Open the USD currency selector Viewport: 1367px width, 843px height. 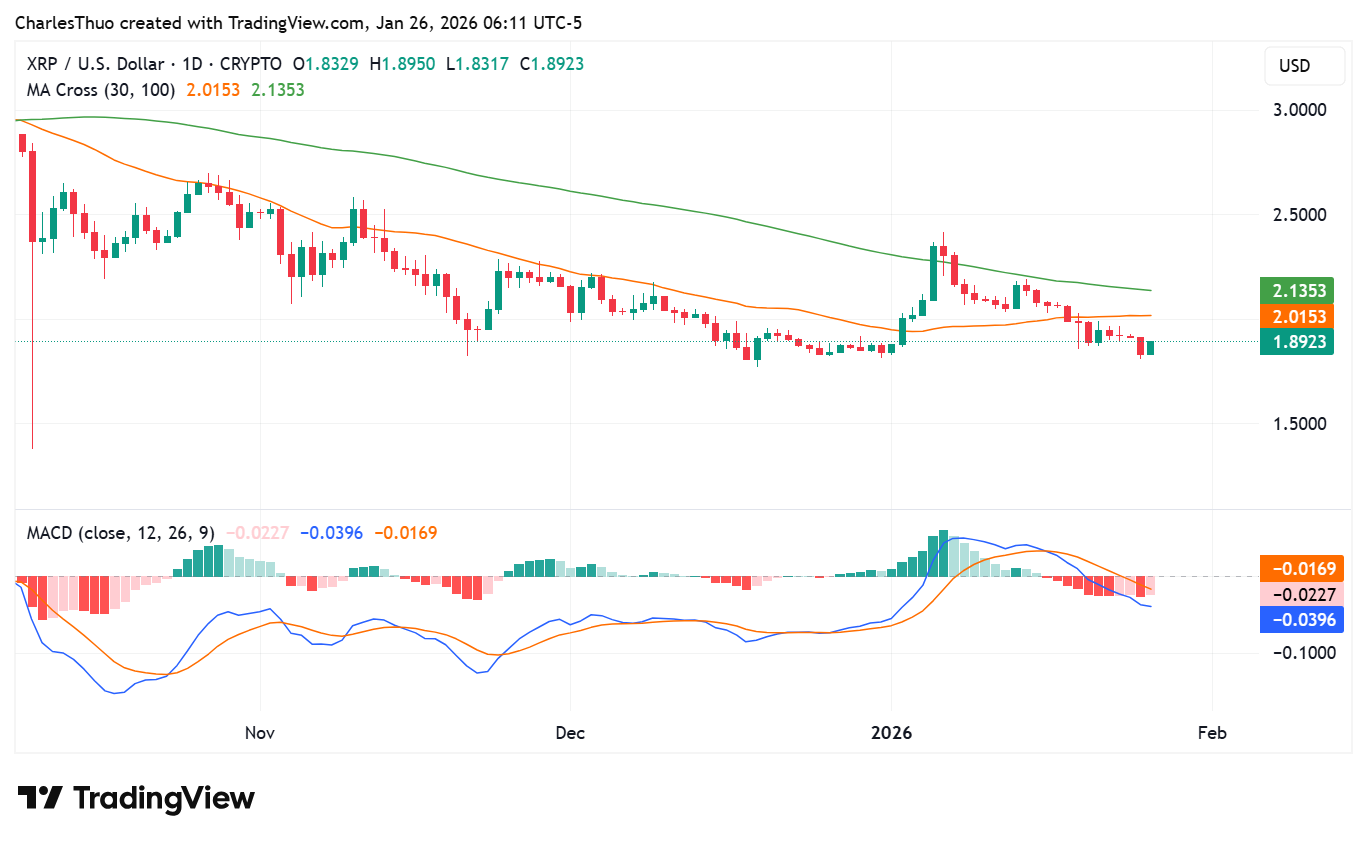point(1304,66)
